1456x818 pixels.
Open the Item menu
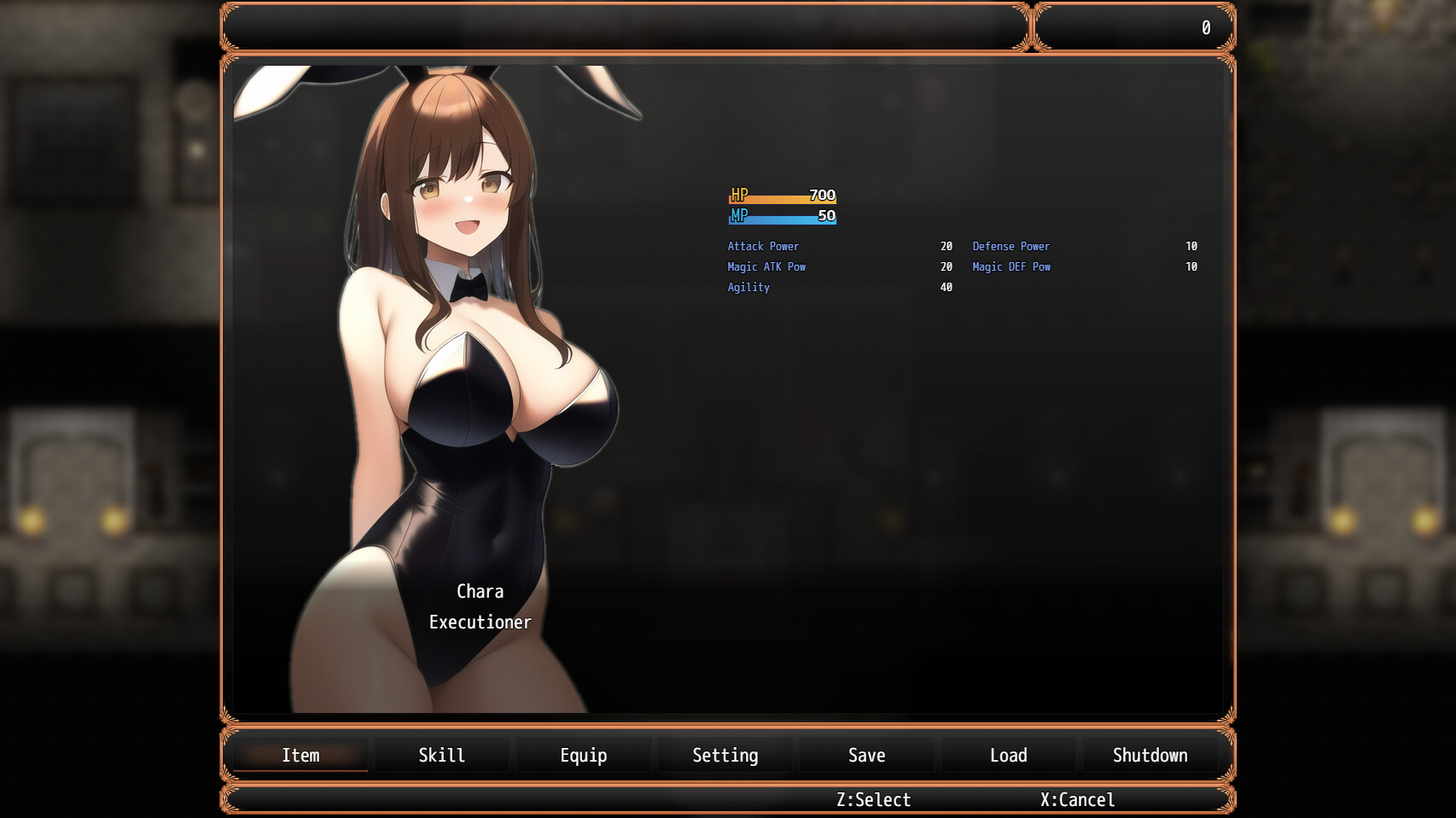click(300, 756)
